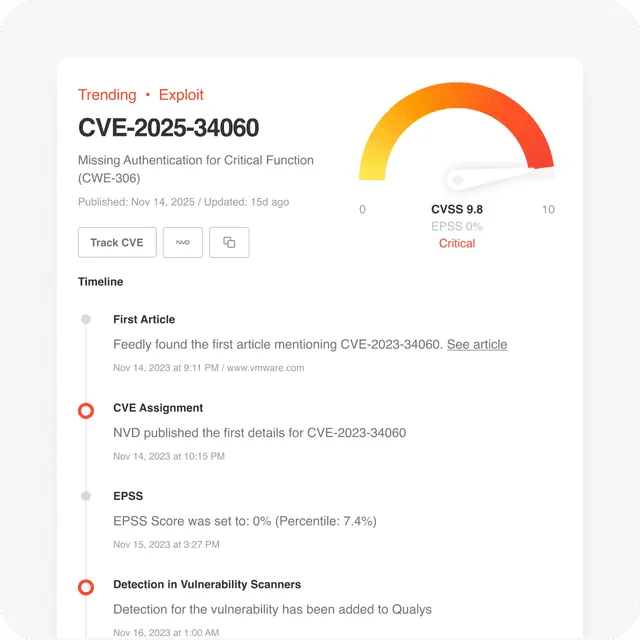Click the Nov 14, 2023 at 10:15 PM timestamp
The image size is (640, 640).
pyautogui.click(x=169, y=456)
